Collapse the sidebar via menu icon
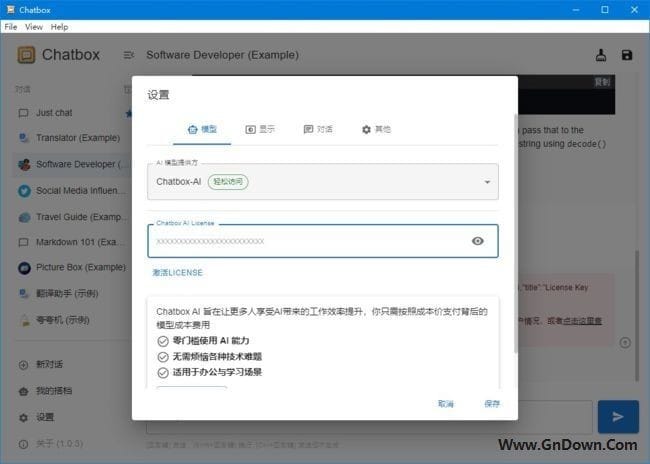This screenshot has width=650, height=464. 128,55
